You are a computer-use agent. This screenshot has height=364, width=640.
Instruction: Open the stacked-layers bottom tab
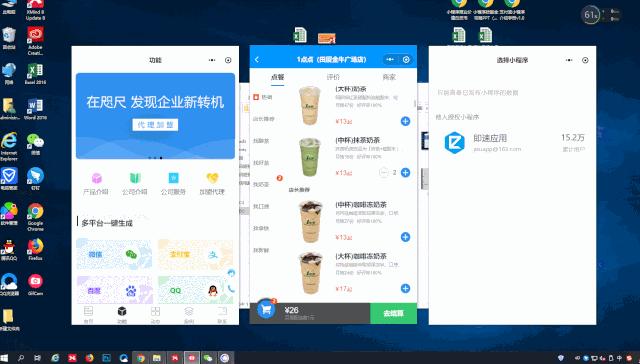point(189,315)
